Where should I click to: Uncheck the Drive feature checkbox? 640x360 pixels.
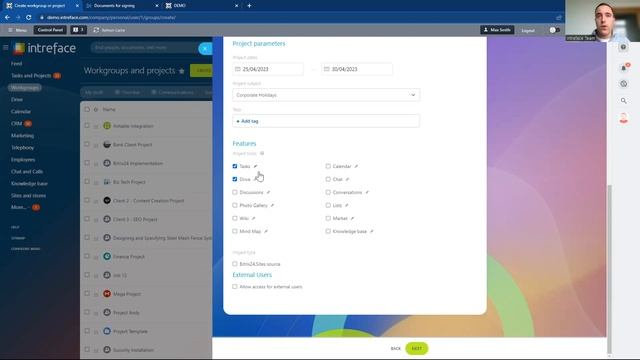tap(235, 179)
